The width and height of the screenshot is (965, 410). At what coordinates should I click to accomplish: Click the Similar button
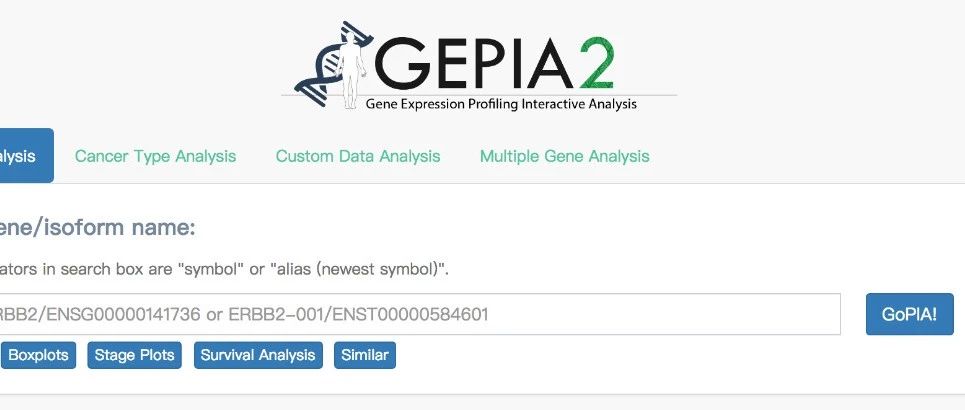(x=365, y=355)
